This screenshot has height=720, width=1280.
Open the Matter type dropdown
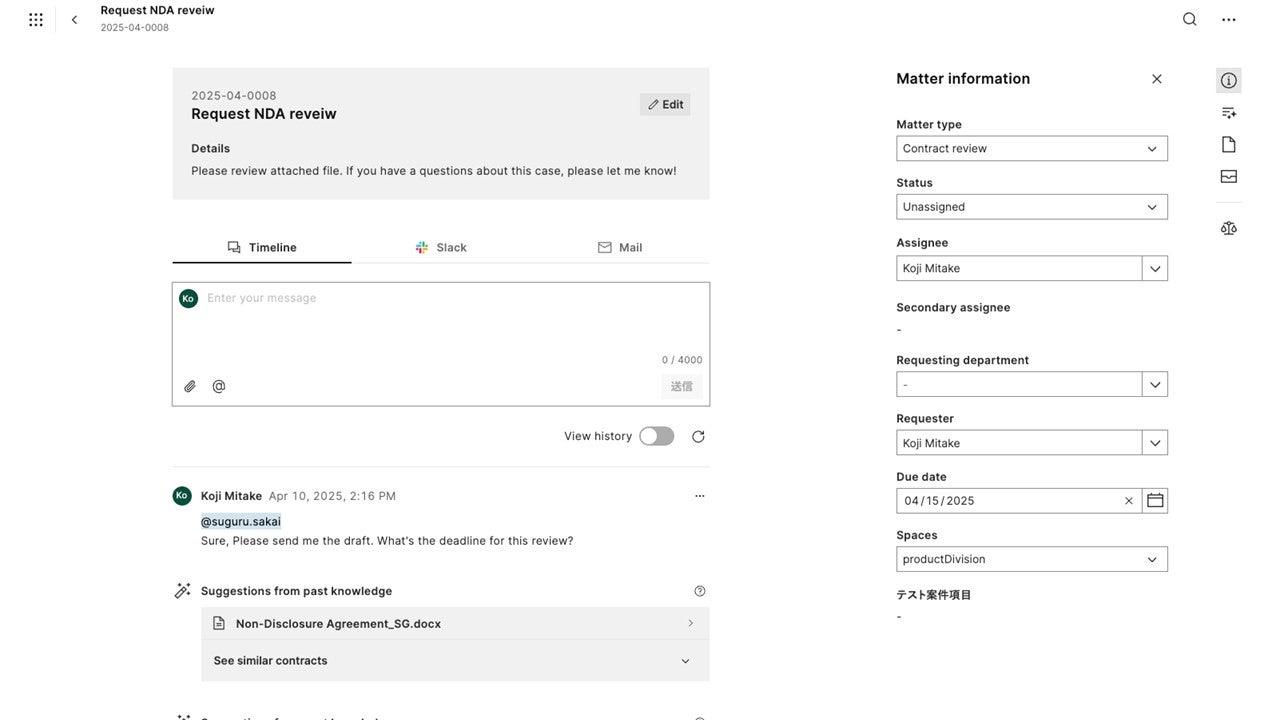1032,148
